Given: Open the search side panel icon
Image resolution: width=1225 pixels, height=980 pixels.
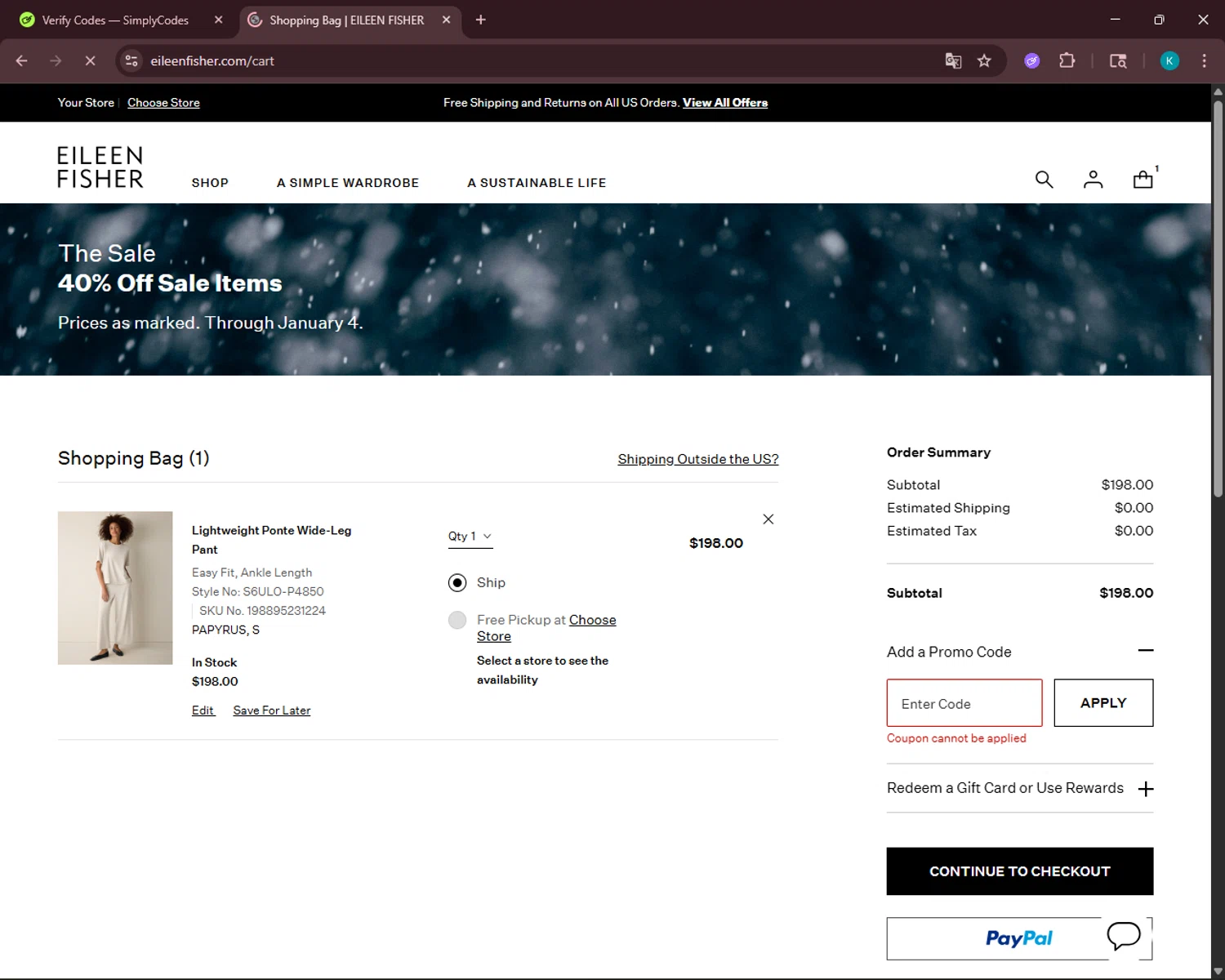Looking at the screenshot, I should (1118, 60).
